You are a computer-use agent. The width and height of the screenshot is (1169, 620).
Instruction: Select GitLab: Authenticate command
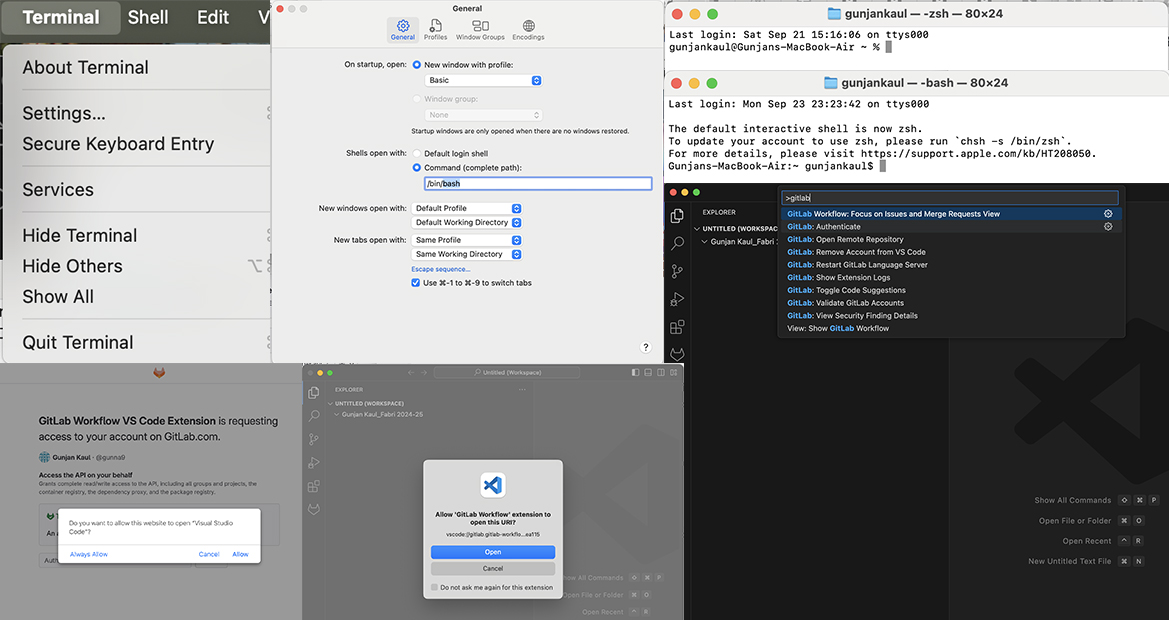pos(951,227)
